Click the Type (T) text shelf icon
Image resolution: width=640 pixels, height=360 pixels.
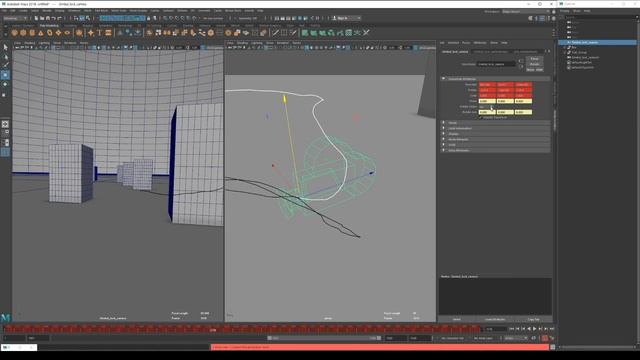99,33
